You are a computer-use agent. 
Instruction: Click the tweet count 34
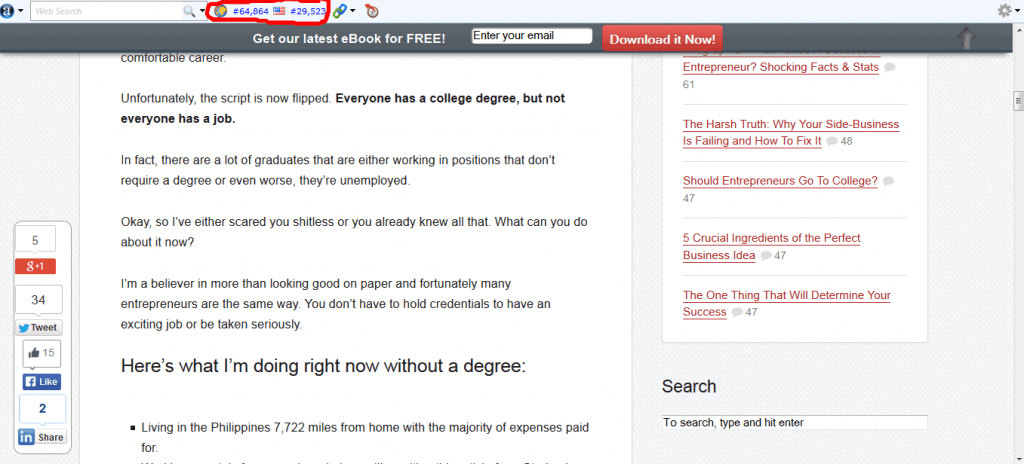[39, 300]
